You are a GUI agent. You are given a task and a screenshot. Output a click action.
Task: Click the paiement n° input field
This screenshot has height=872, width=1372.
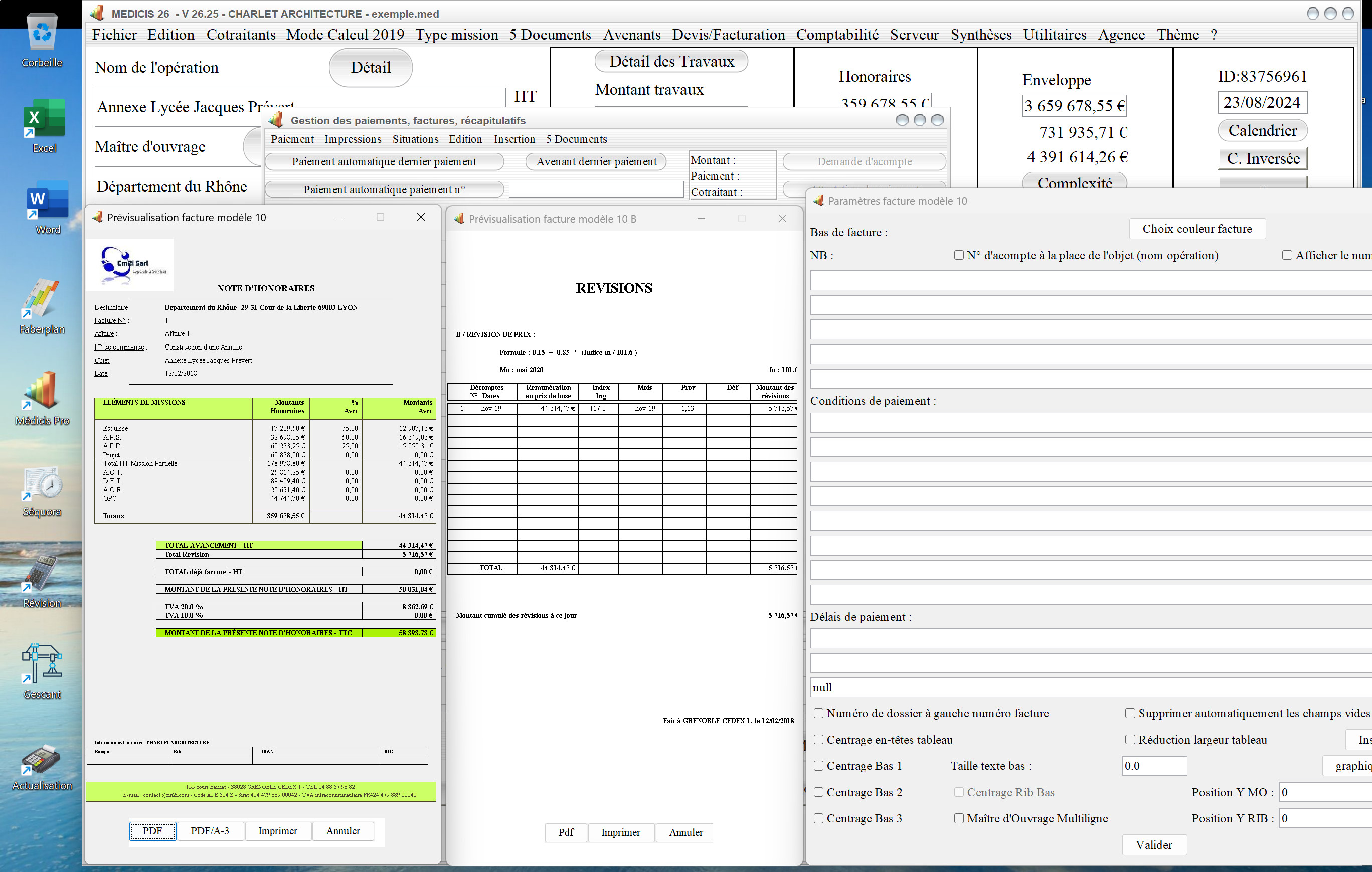click(595, 189)
